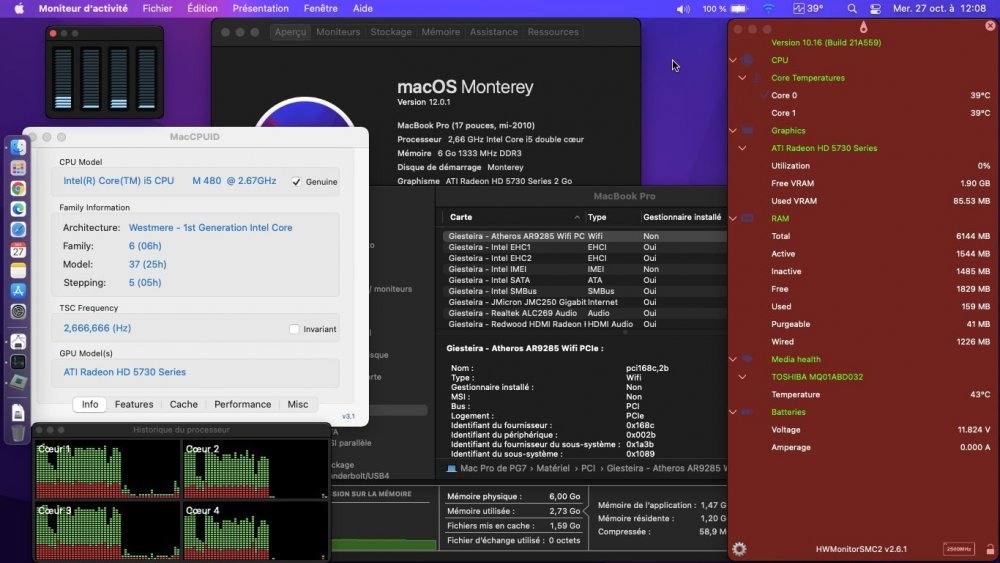Image resolution: width=1000 pixels, height=563 pixels.
Task: Open Notes from the Dock
Action: coord(18,270)
